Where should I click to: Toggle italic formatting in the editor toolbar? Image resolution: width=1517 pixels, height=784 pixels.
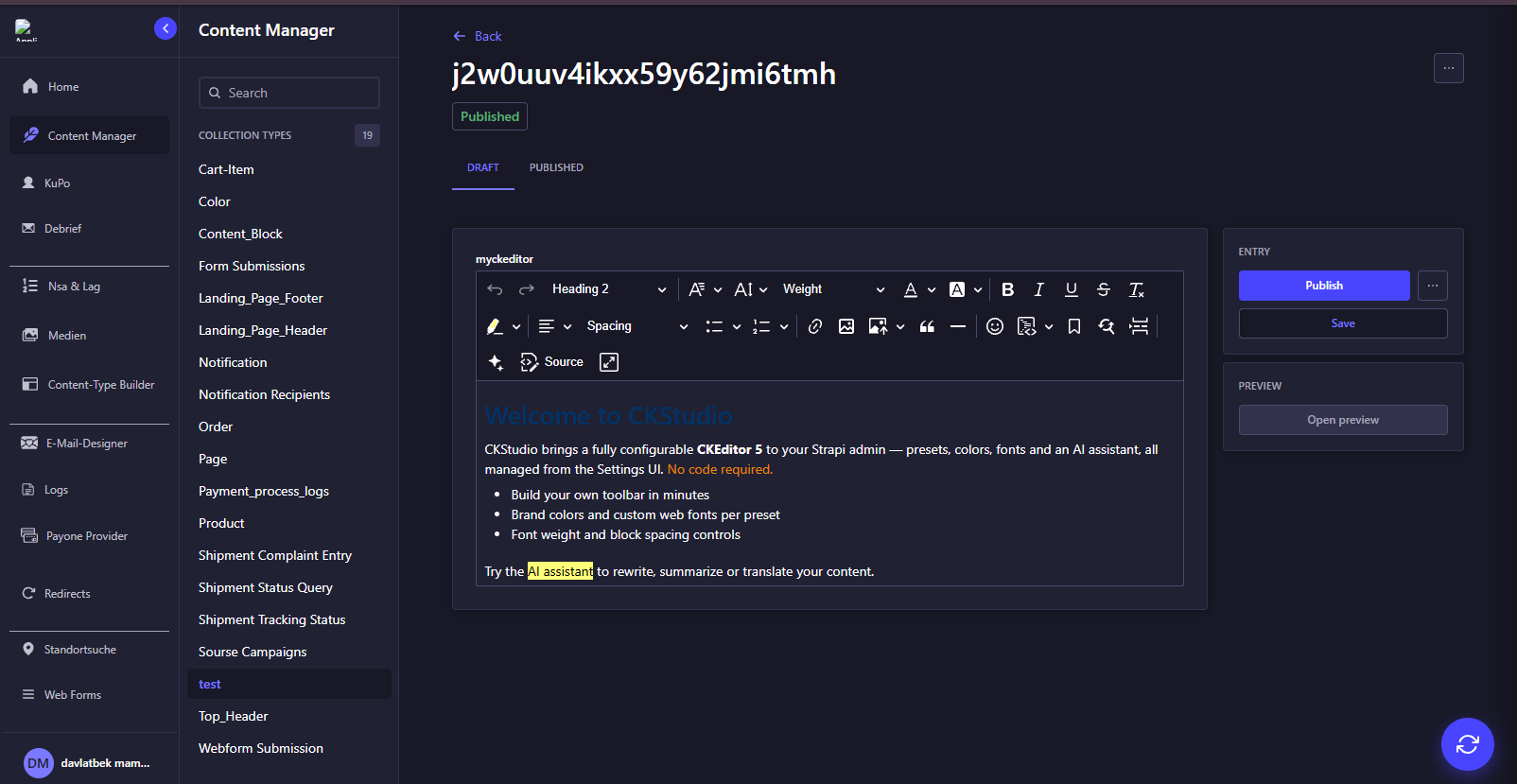click(1039, 289)
